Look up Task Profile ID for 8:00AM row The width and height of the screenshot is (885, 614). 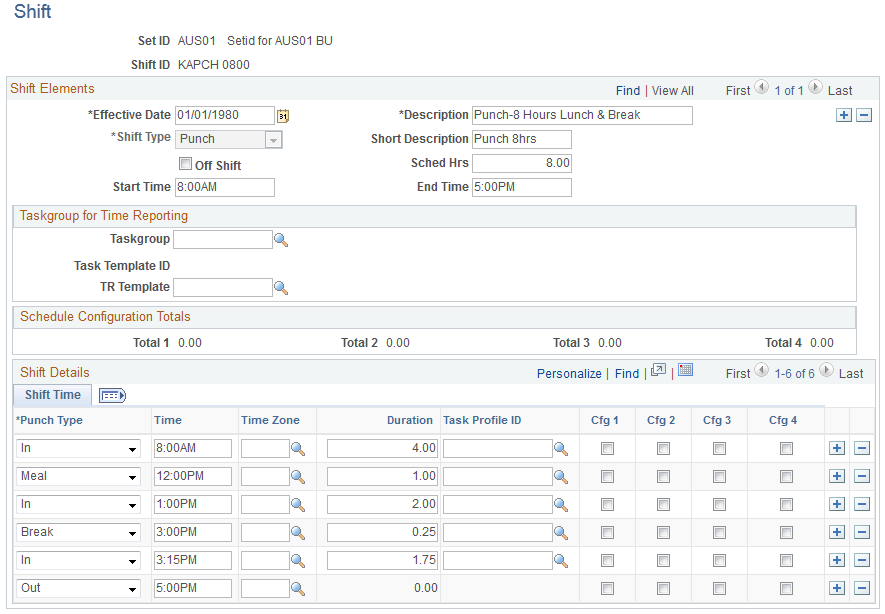pos(561,449)
